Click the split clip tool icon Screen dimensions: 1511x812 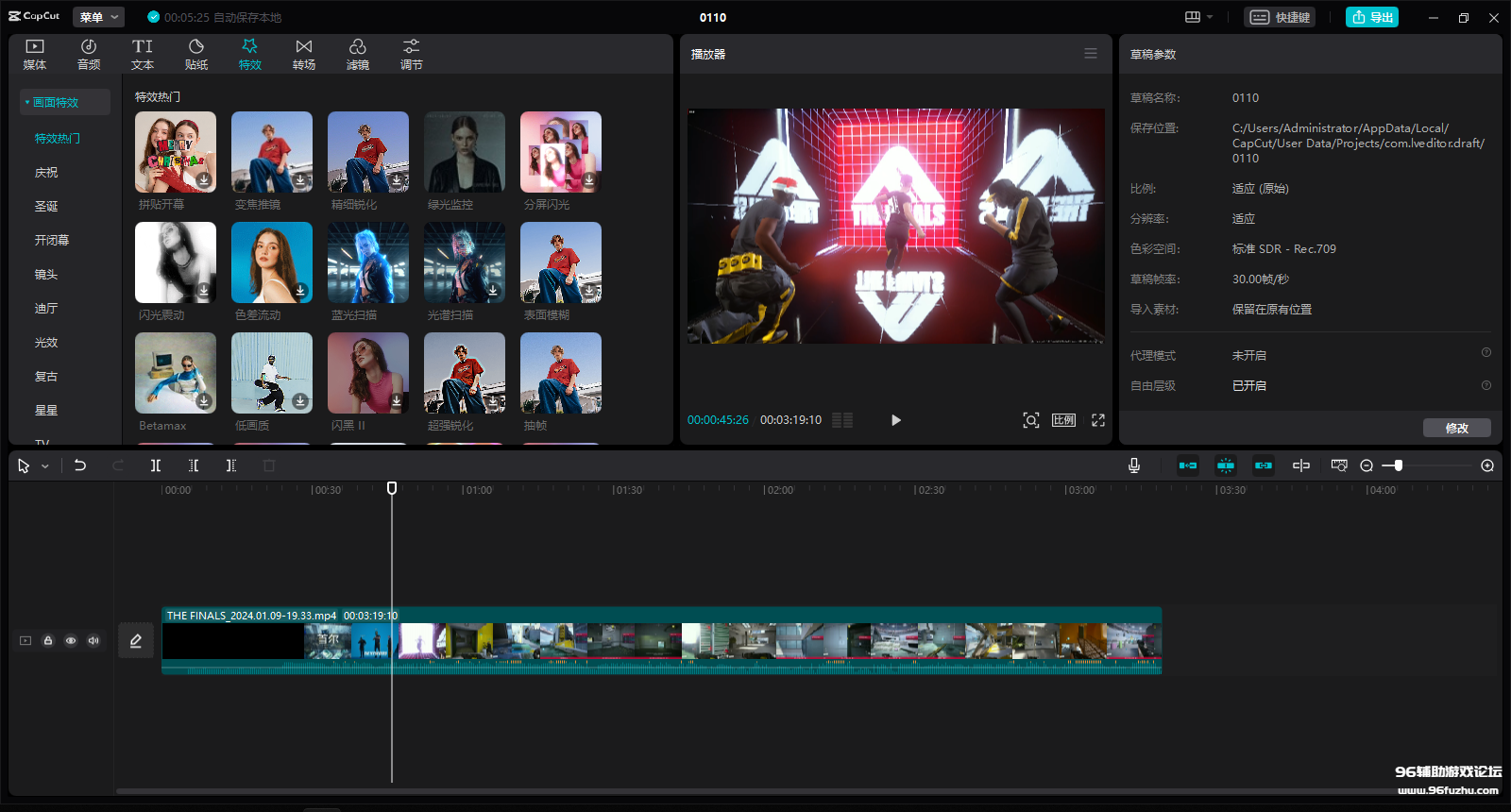click(156, 465)
